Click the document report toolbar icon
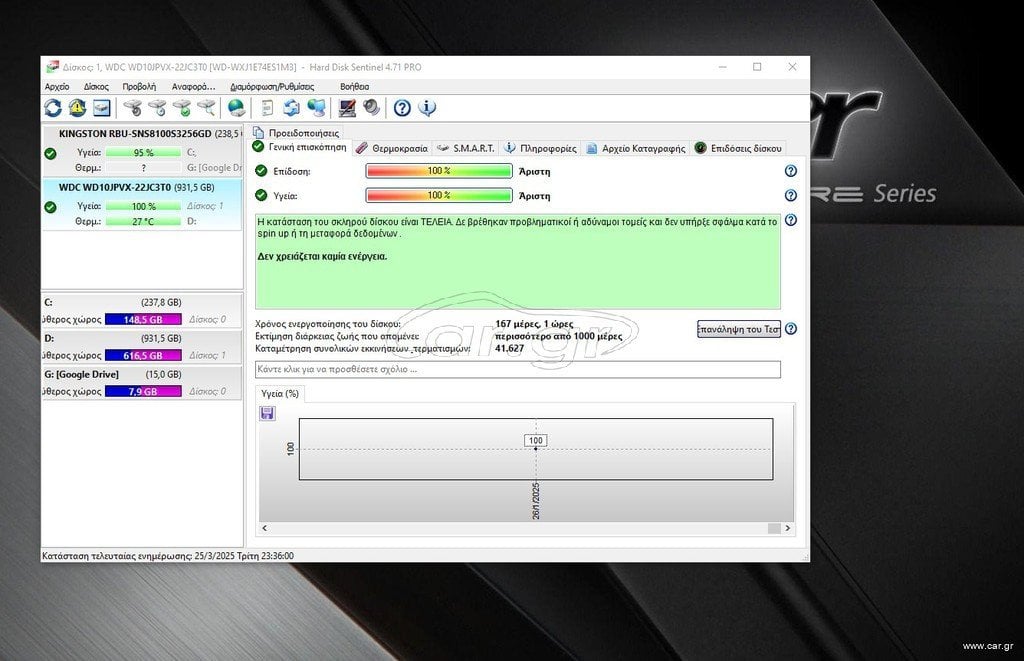Image resolution: width=1024 pixels, height=661 pixels. pos(267,108)
